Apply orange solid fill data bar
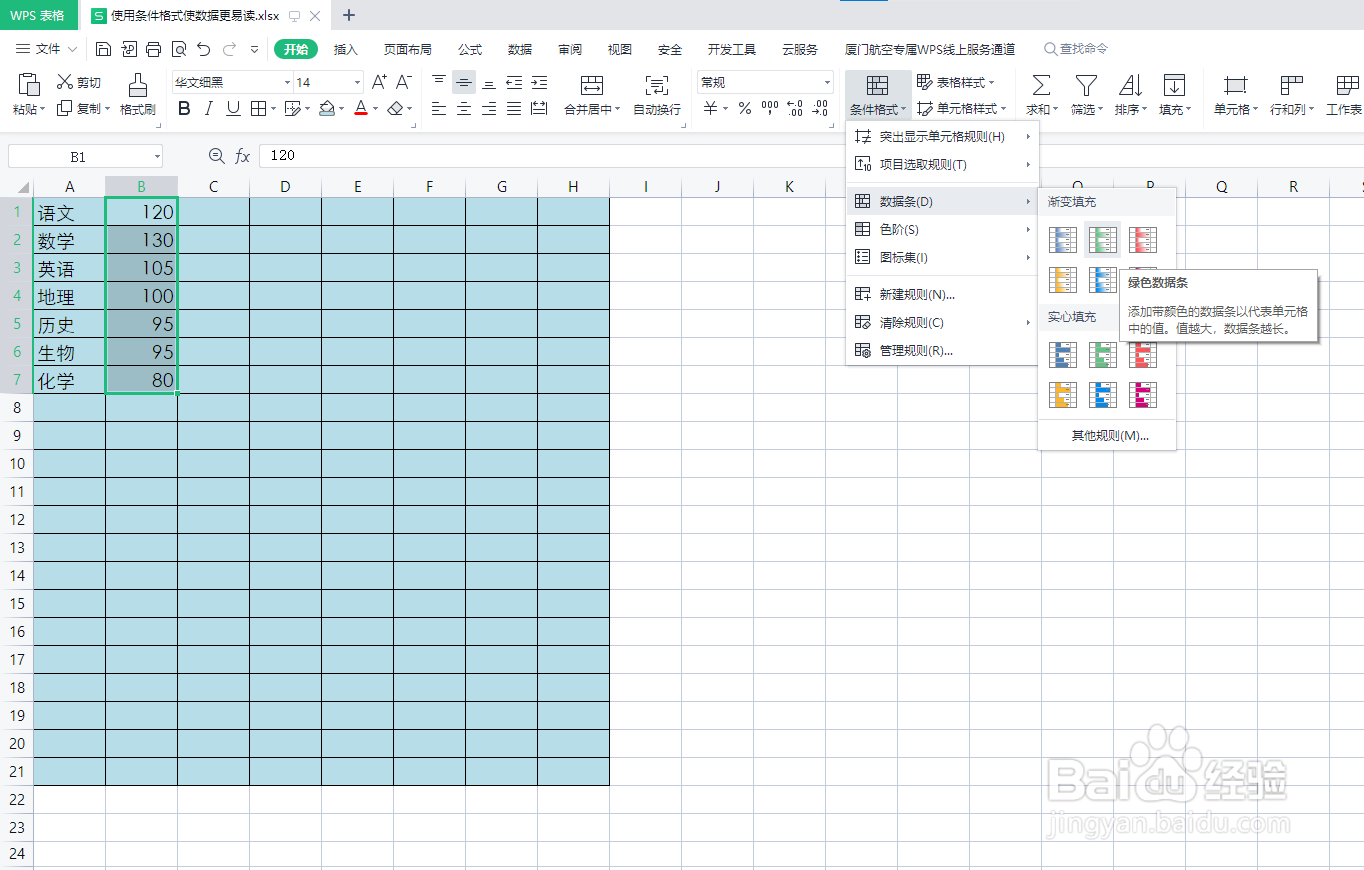Screen dimensions: 1364x870 pos(1062,395)
